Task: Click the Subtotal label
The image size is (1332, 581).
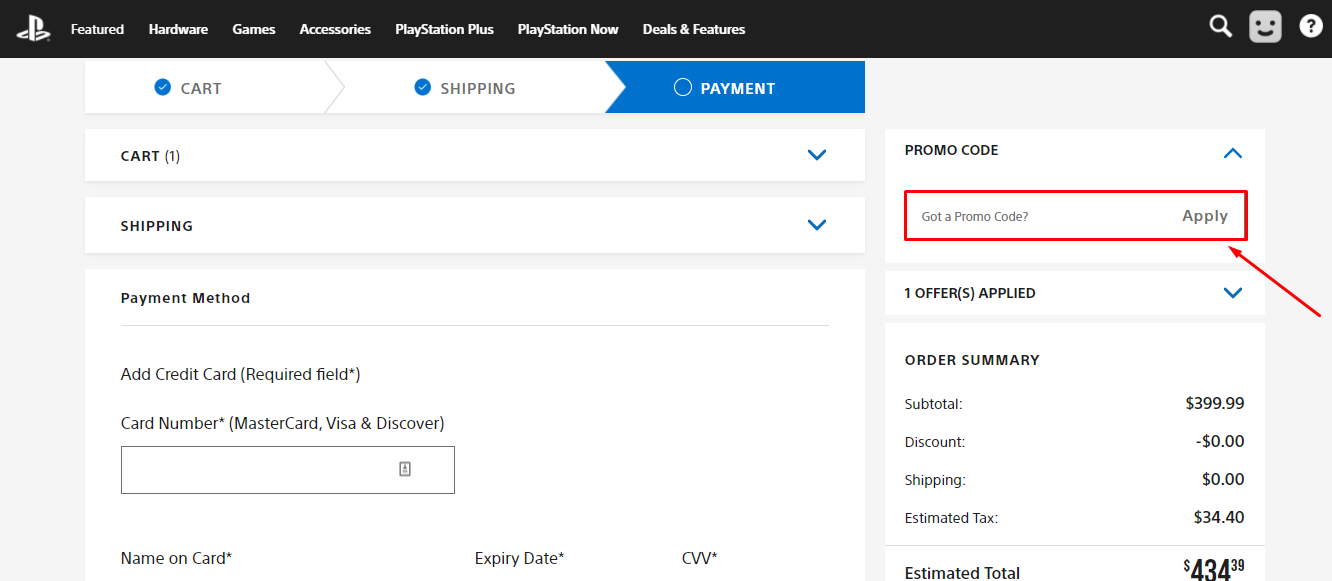Action: pos(933,404)
